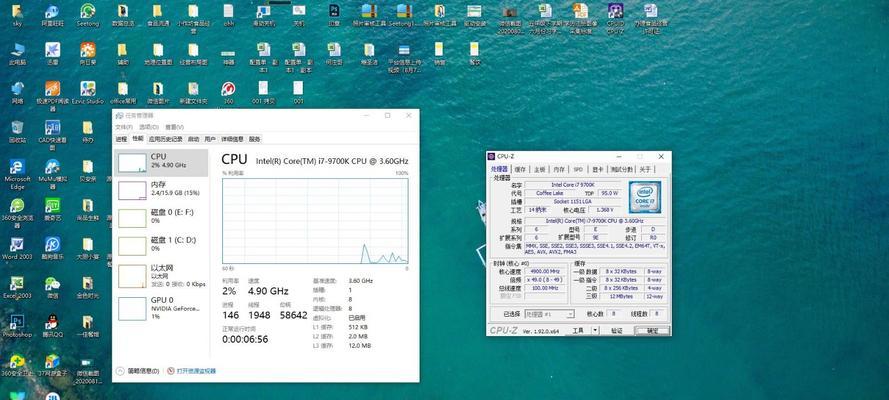The image size is (889, 400).
Task: Switch to 关于 tab in CPU-Z
Action: point(645,169)
